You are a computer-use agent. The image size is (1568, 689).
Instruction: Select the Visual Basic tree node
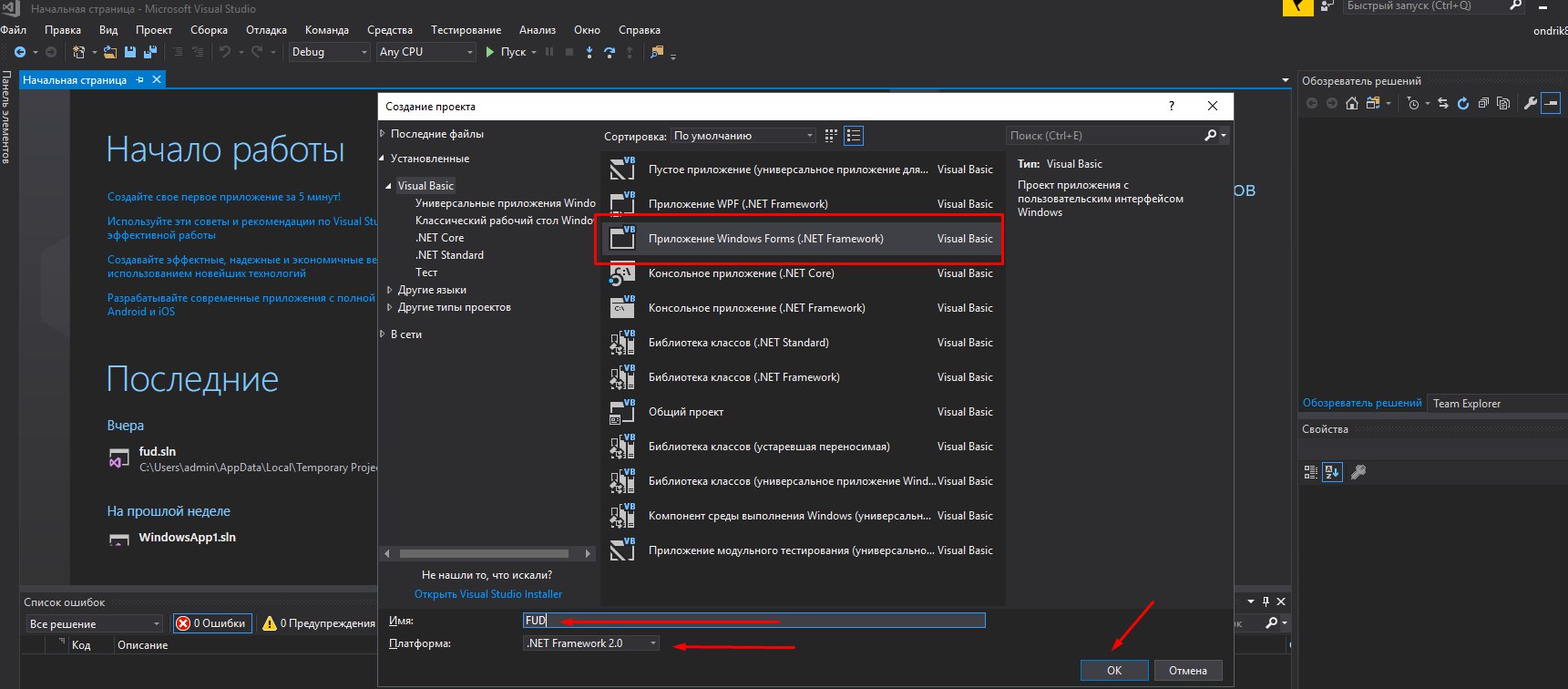coord(425,186)
